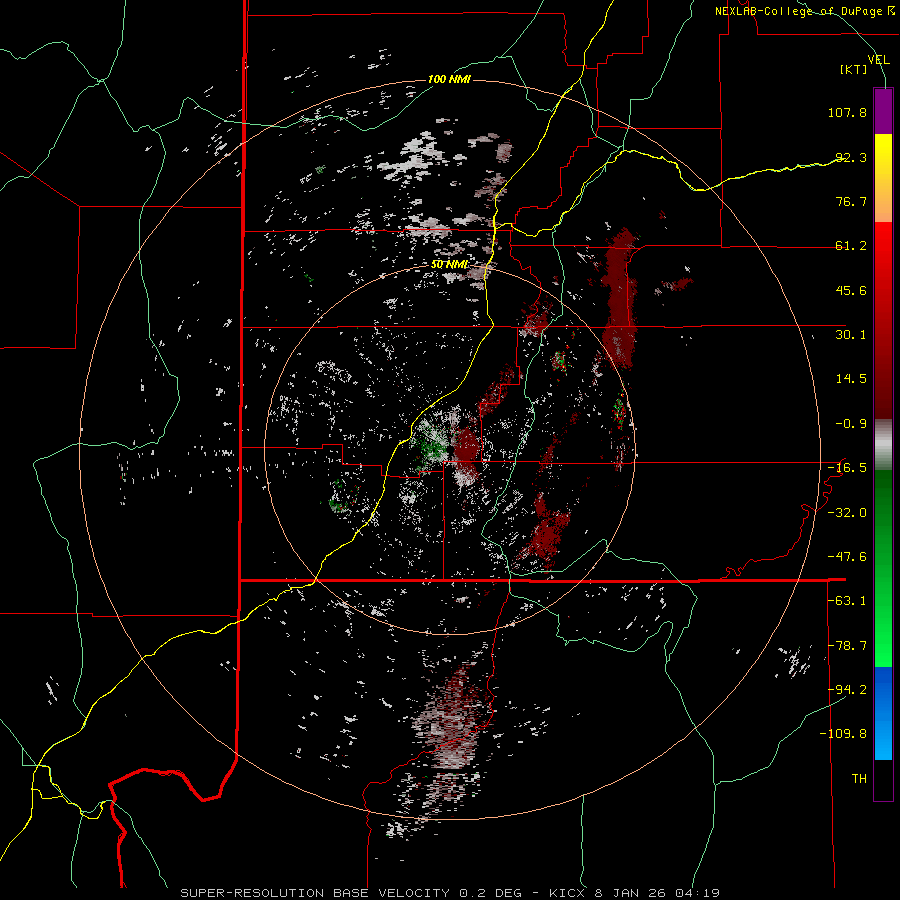Select the -16.5 velocity scale value

(847, 468)
